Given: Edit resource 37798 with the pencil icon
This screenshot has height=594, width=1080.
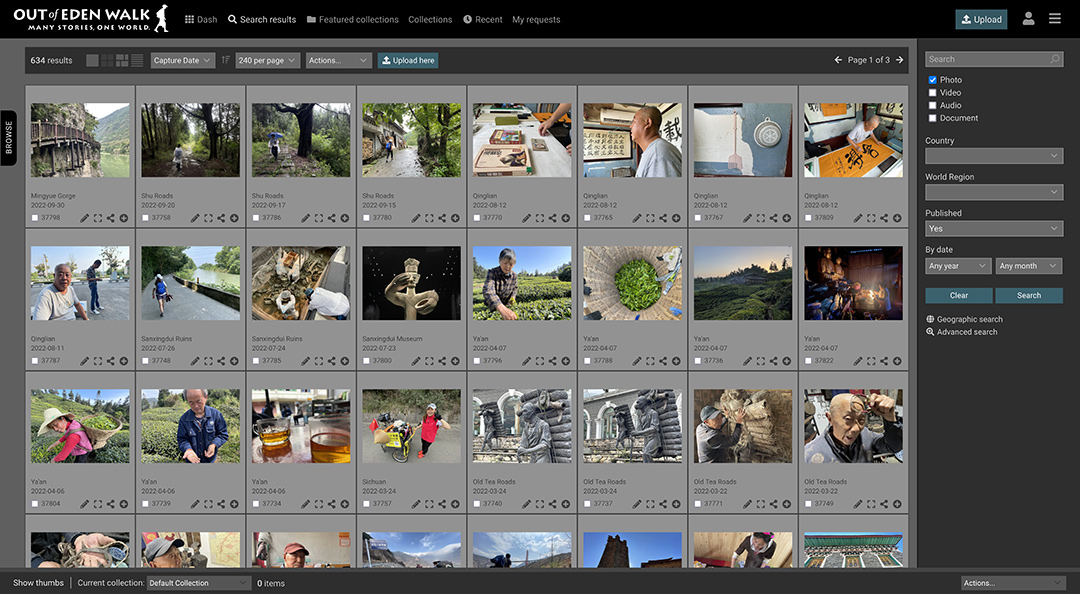Looking at the screenshot, I should pos(84,218).
